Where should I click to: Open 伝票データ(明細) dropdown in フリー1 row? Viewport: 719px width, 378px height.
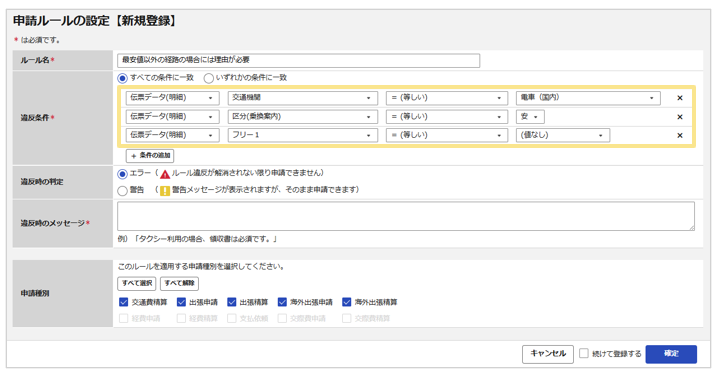pyautogui.click(x=172, y=135)
